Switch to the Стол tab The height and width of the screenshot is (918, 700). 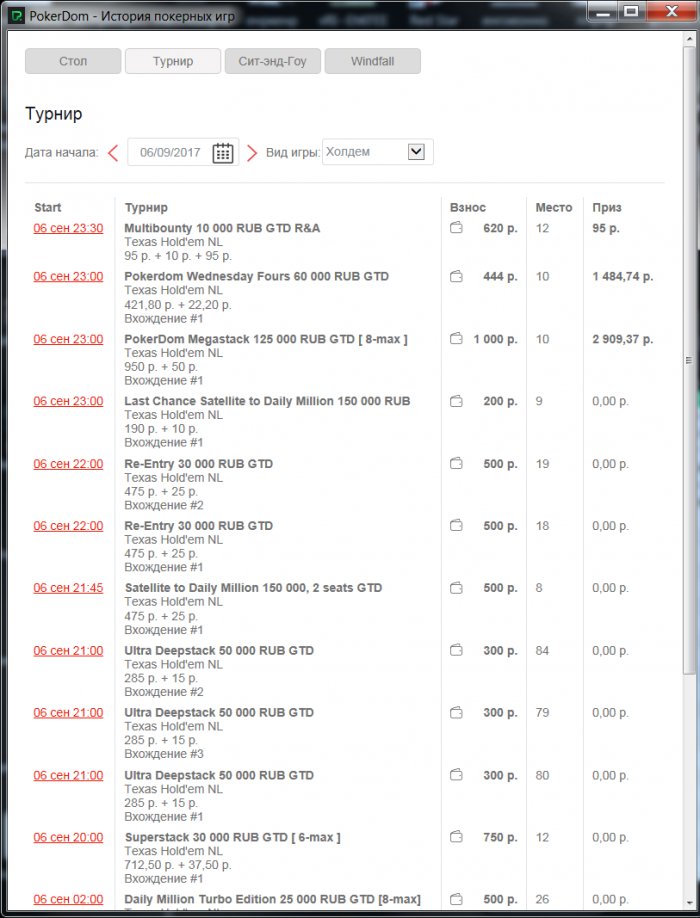coord(73,61)
